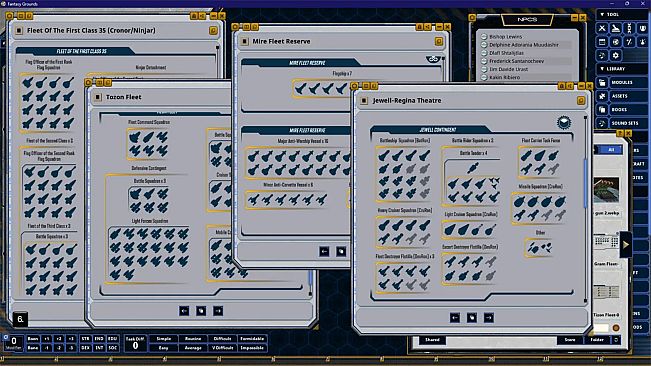The width and height of the screenshot is (651, 366).
Task: Toggle the -1 modifier button
Action: click(46, 348)
